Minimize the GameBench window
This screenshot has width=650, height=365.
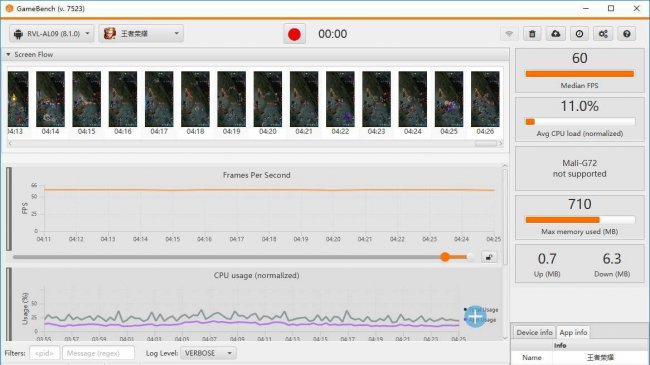[586, 8]
